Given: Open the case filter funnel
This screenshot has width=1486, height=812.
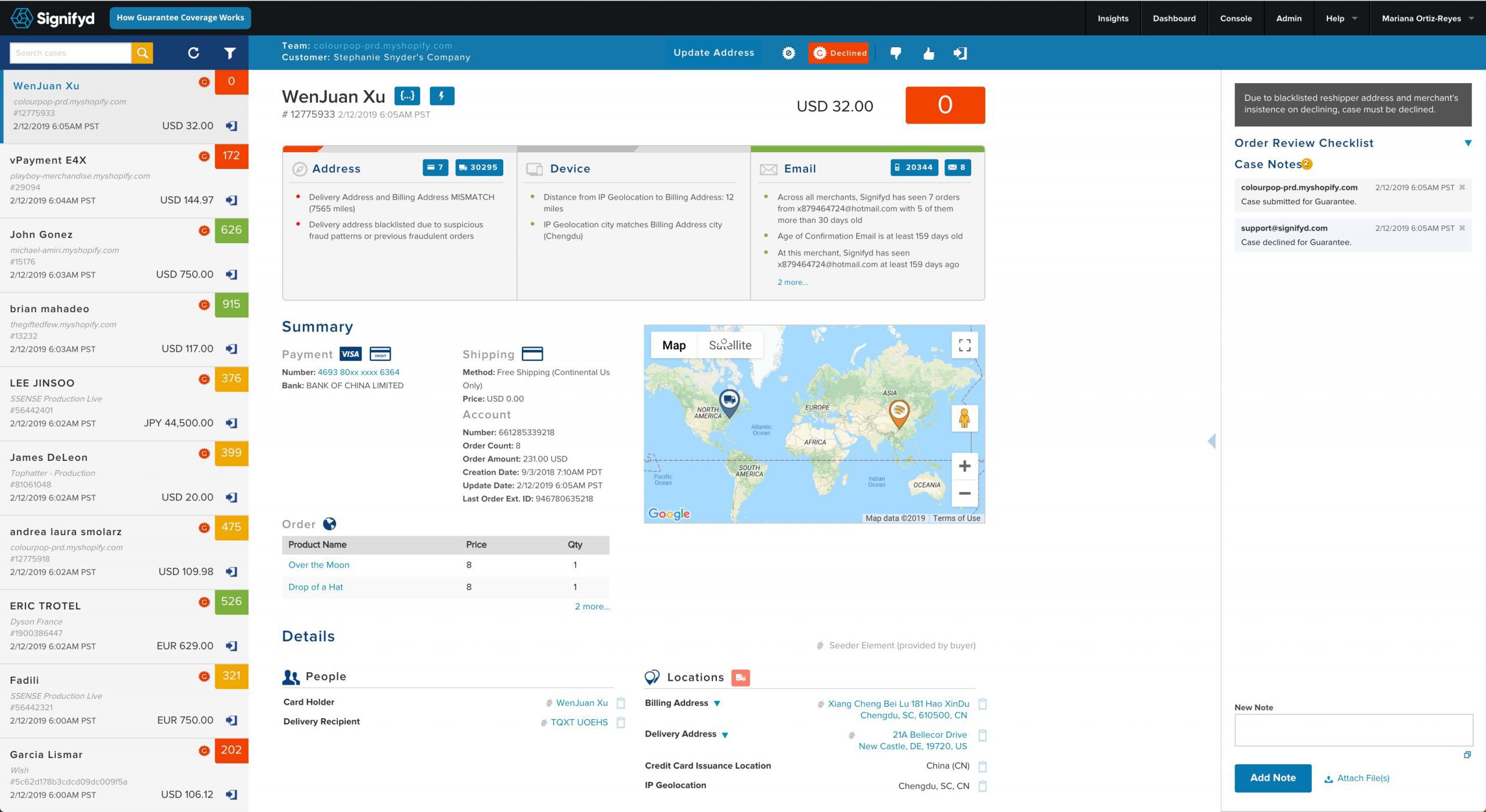Looking at the screenshot, I should coord(230,53).
